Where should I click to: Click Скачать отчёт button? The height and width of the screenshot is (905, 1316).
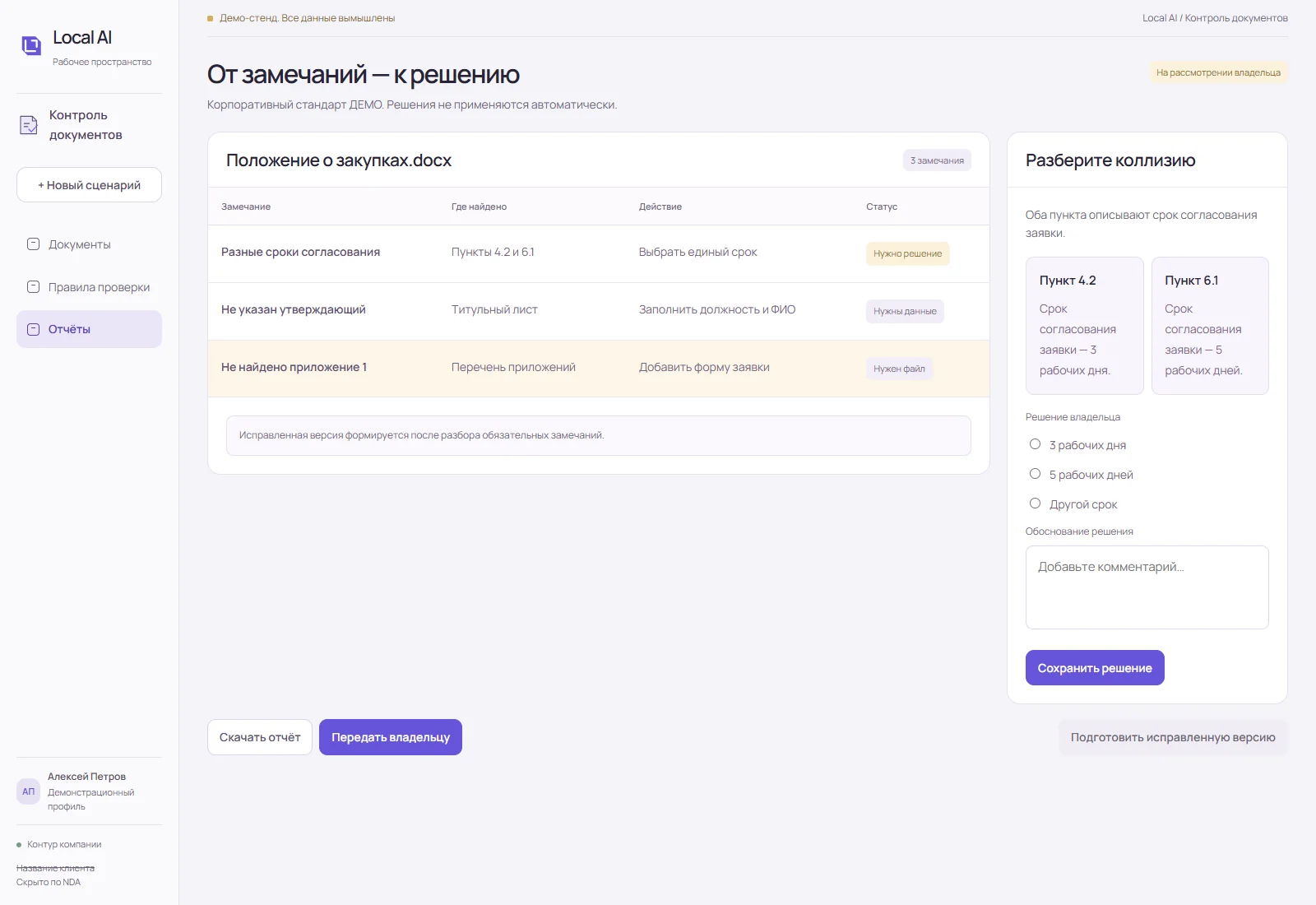(260, 737)
